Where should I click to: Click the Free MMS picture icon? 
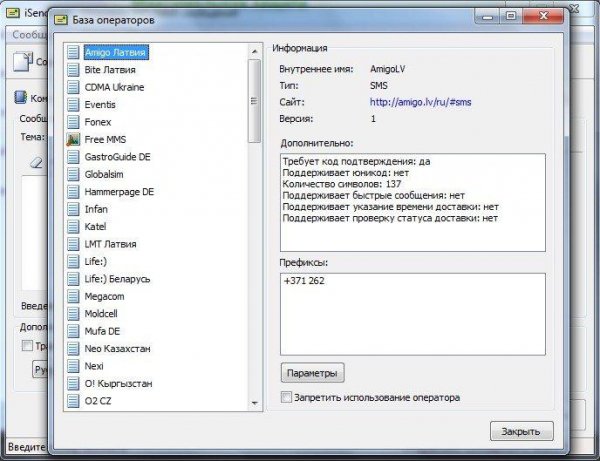(73, 139)
